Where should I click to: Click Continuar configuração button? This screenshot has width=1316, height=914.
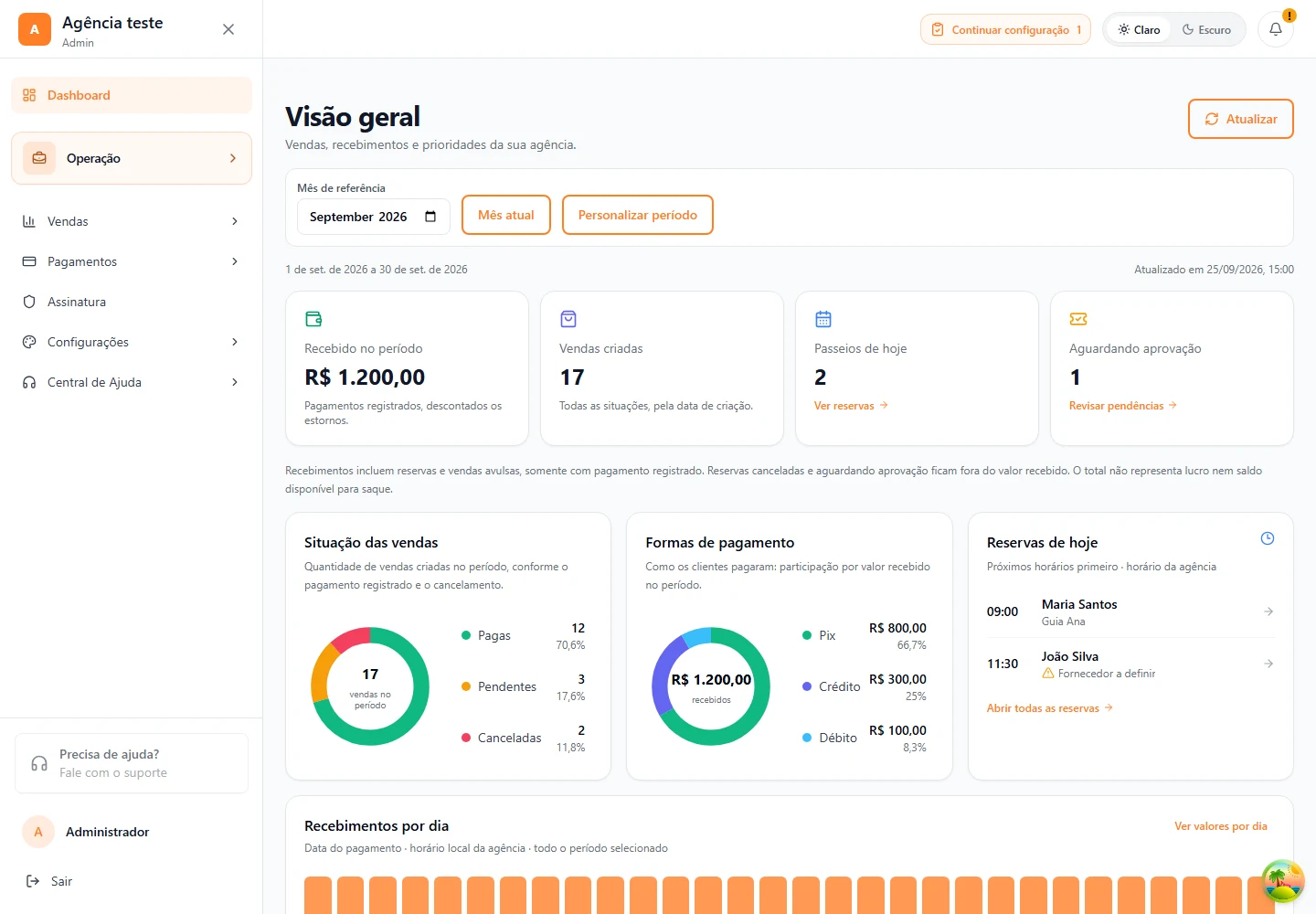click(x=1005, y=29)
